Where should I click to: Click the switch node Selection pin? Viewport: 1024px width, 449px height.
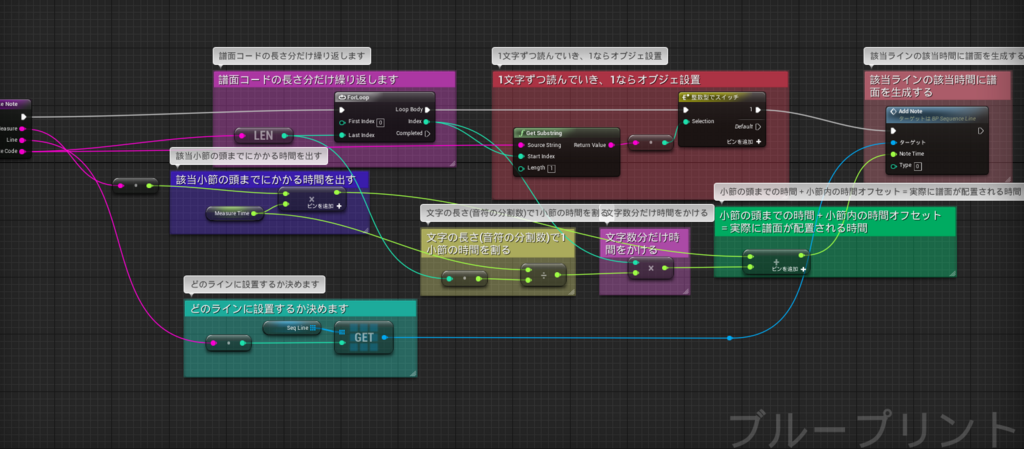point(686,121)
